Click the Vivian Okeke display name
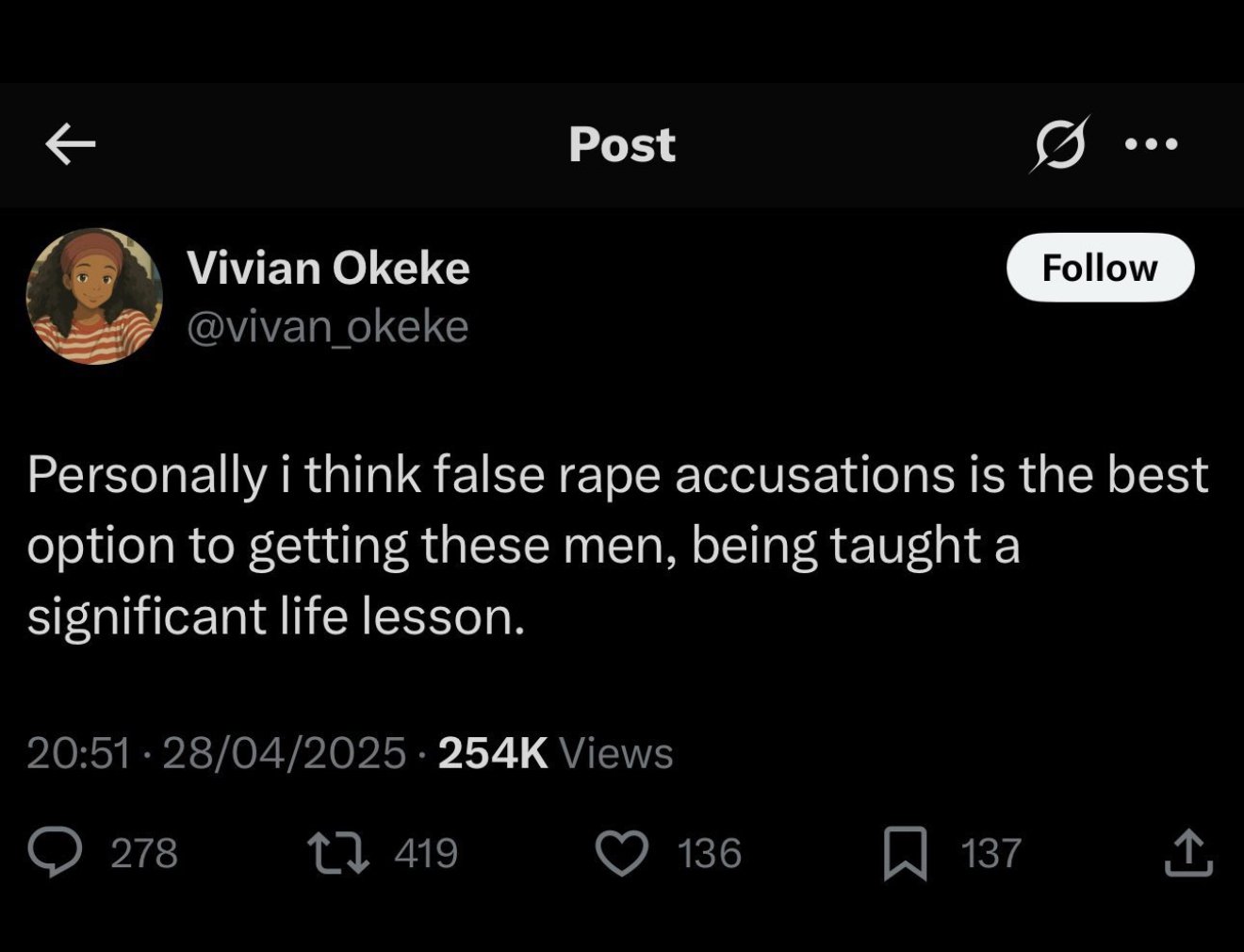The image size is (1244, 952). point(328,268)
